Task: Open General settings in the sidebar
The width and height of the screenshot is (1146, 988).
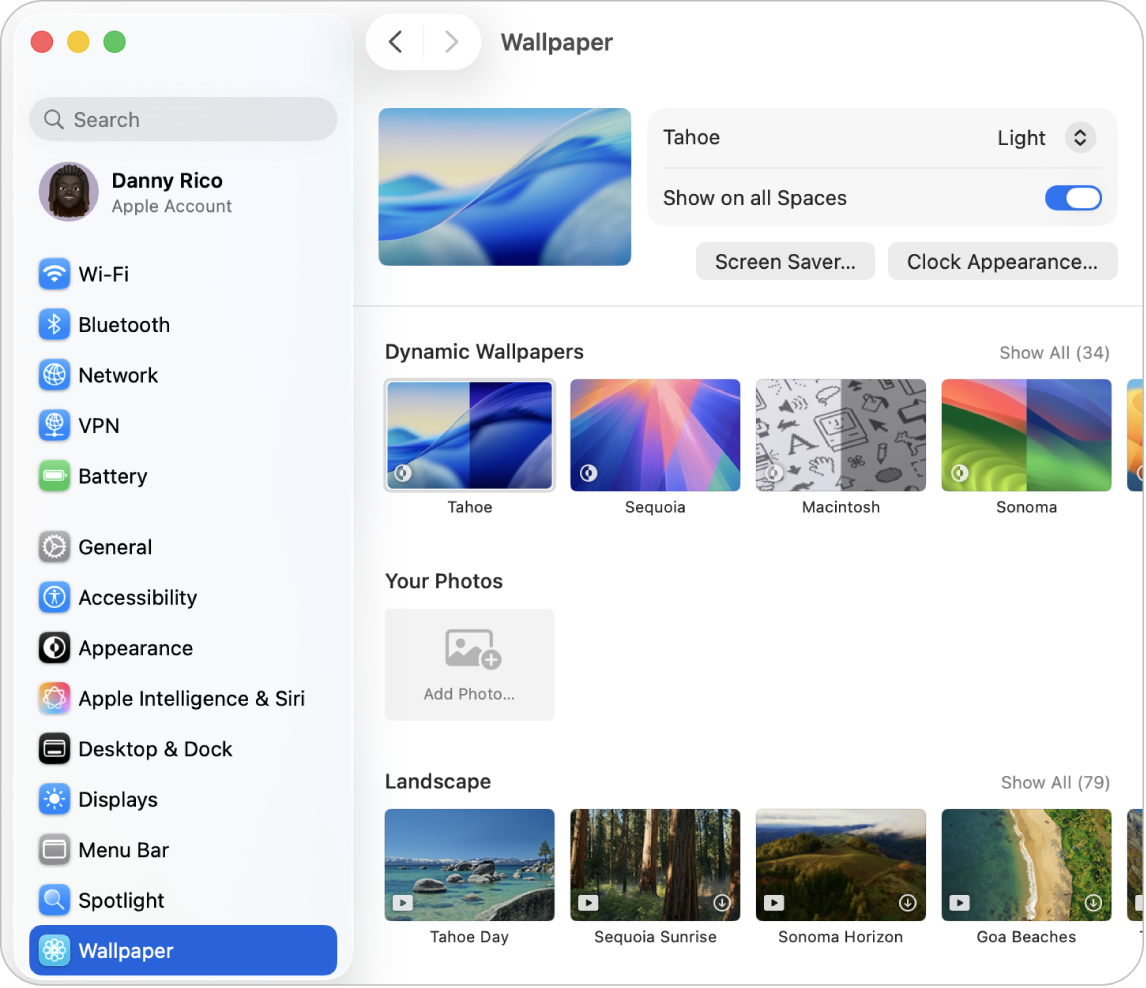Action: point(115,547)
